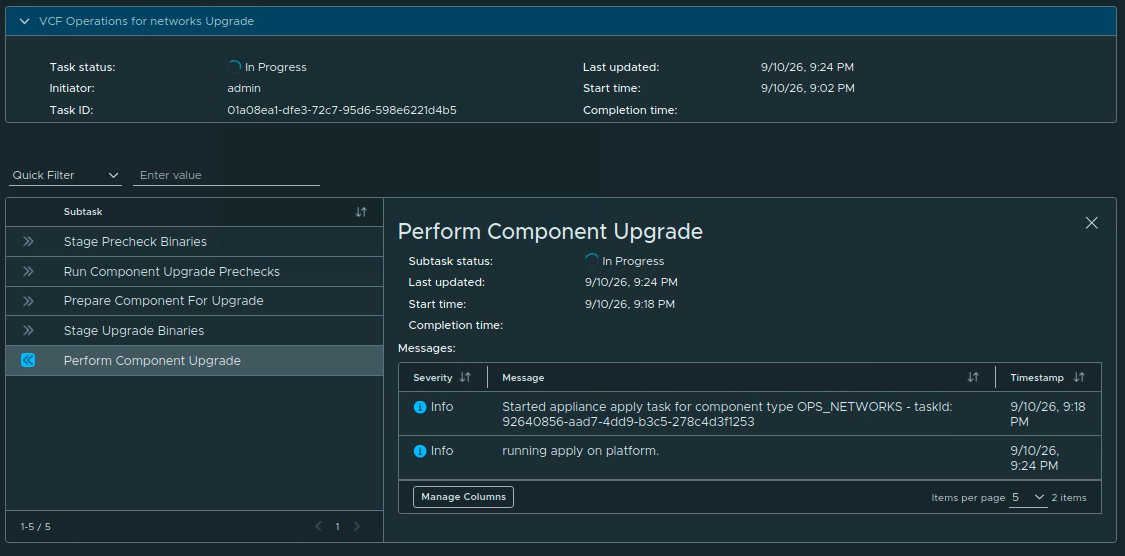This screenshot has width=1125, height=556.
Task: Click the 2 items count label
Action: click(1069, 498)
